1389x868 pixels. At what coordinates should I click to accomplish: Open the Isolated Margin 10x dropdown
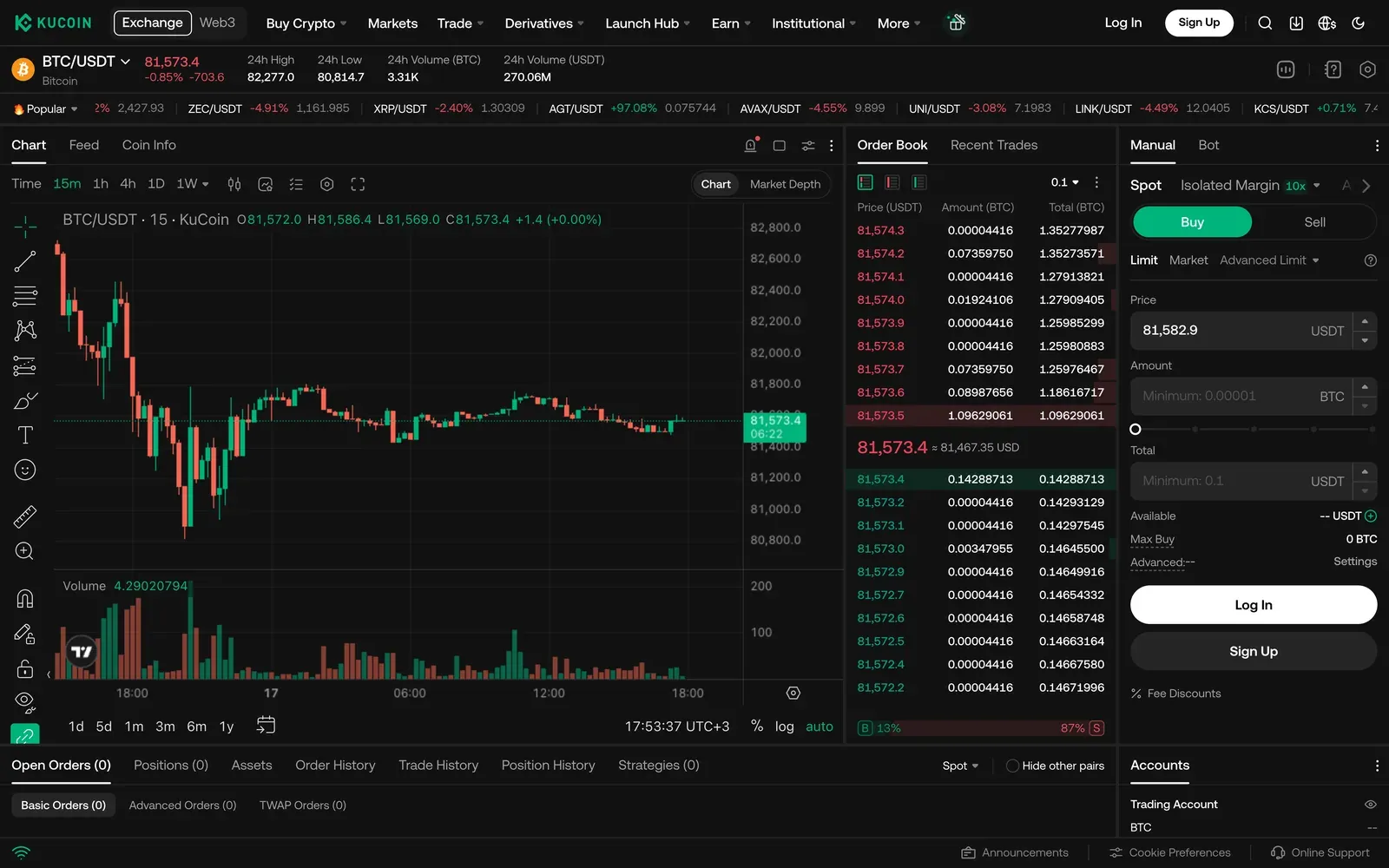1250,186
